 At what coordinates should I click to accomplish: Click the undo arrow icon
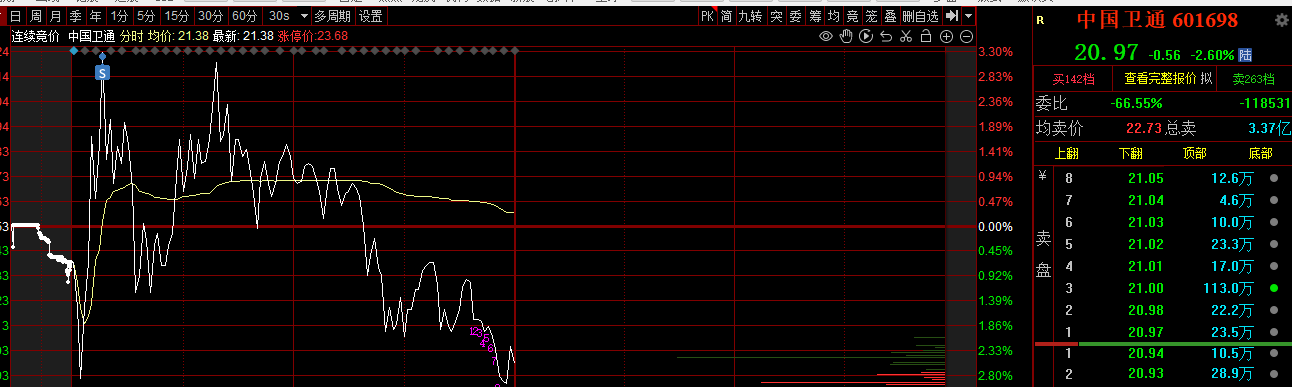pyautogui.click(x=886, y=36)
